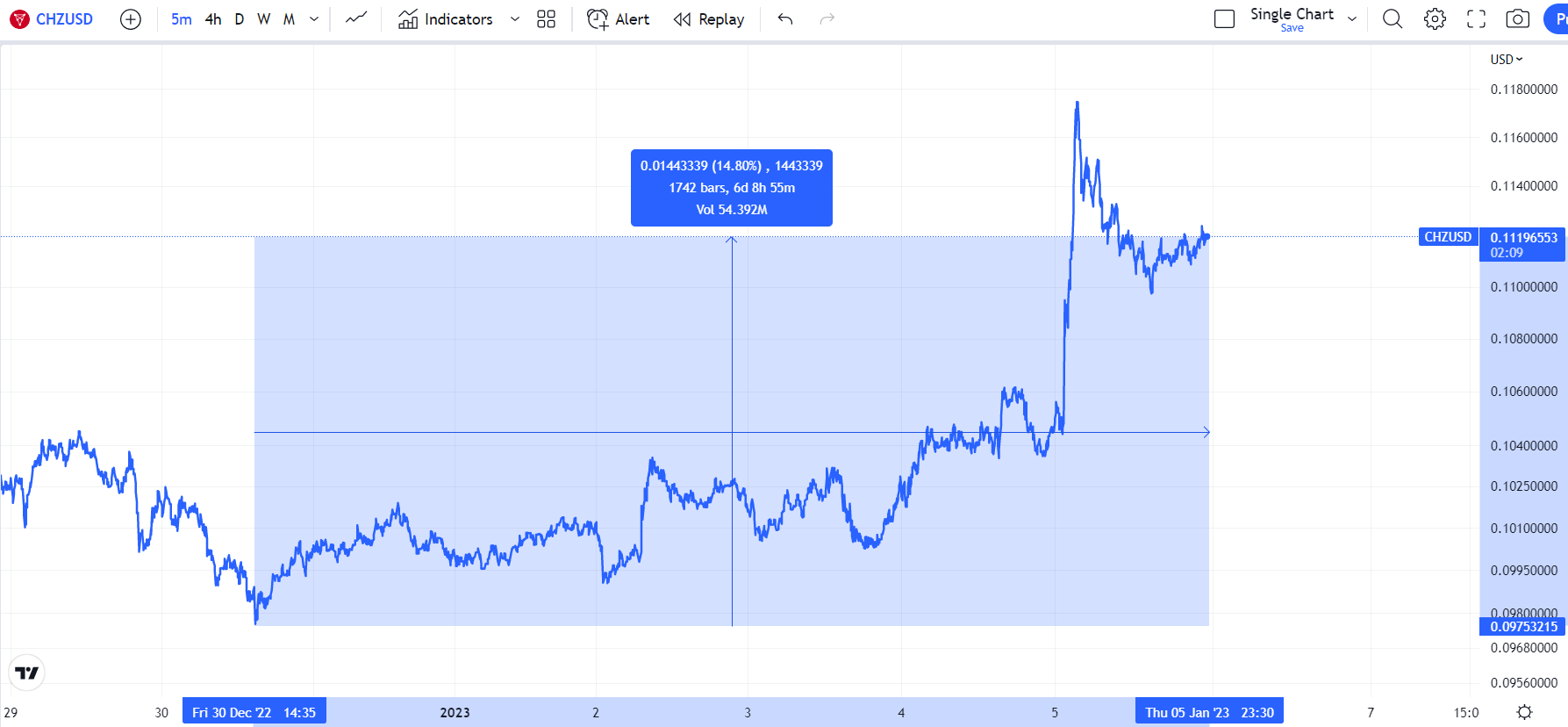Click the CHZUSD price label on the scale

pos(1448,237)
